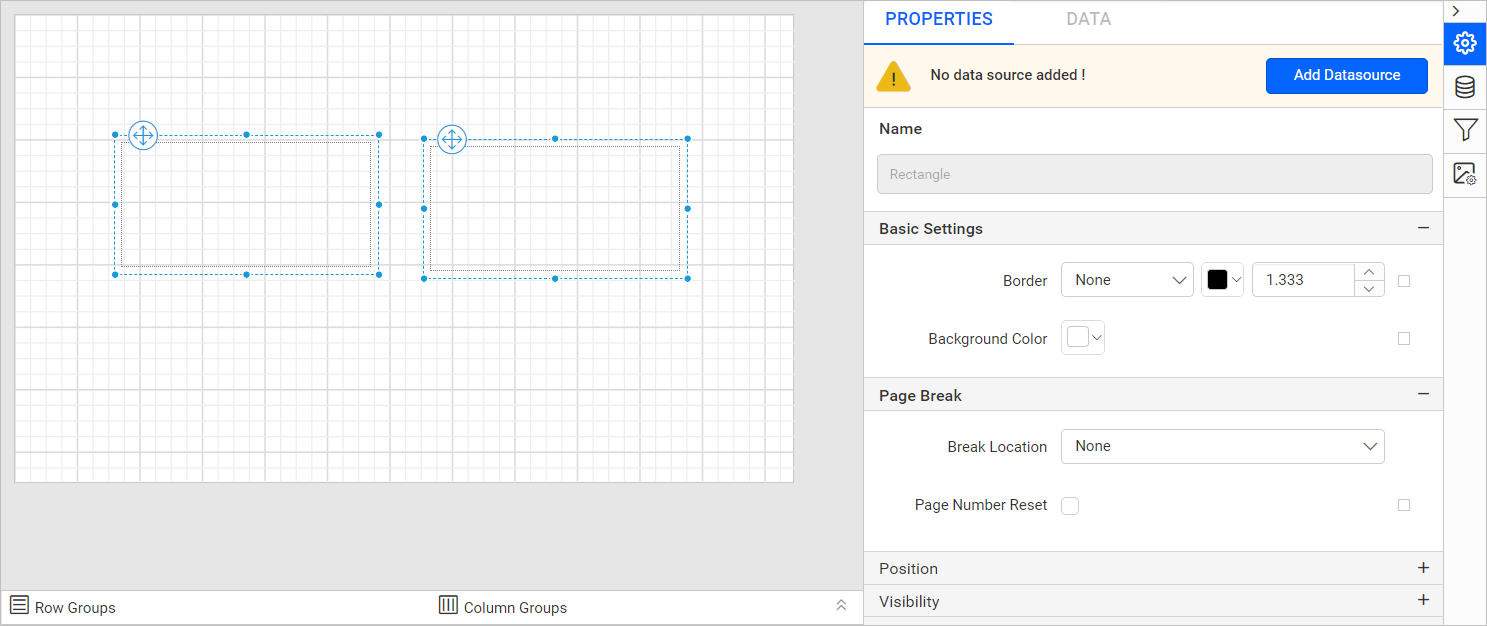Toggle the small square beside Border width
Viewport: 1487px width, 626px height.
click(x=1404, y=281)
